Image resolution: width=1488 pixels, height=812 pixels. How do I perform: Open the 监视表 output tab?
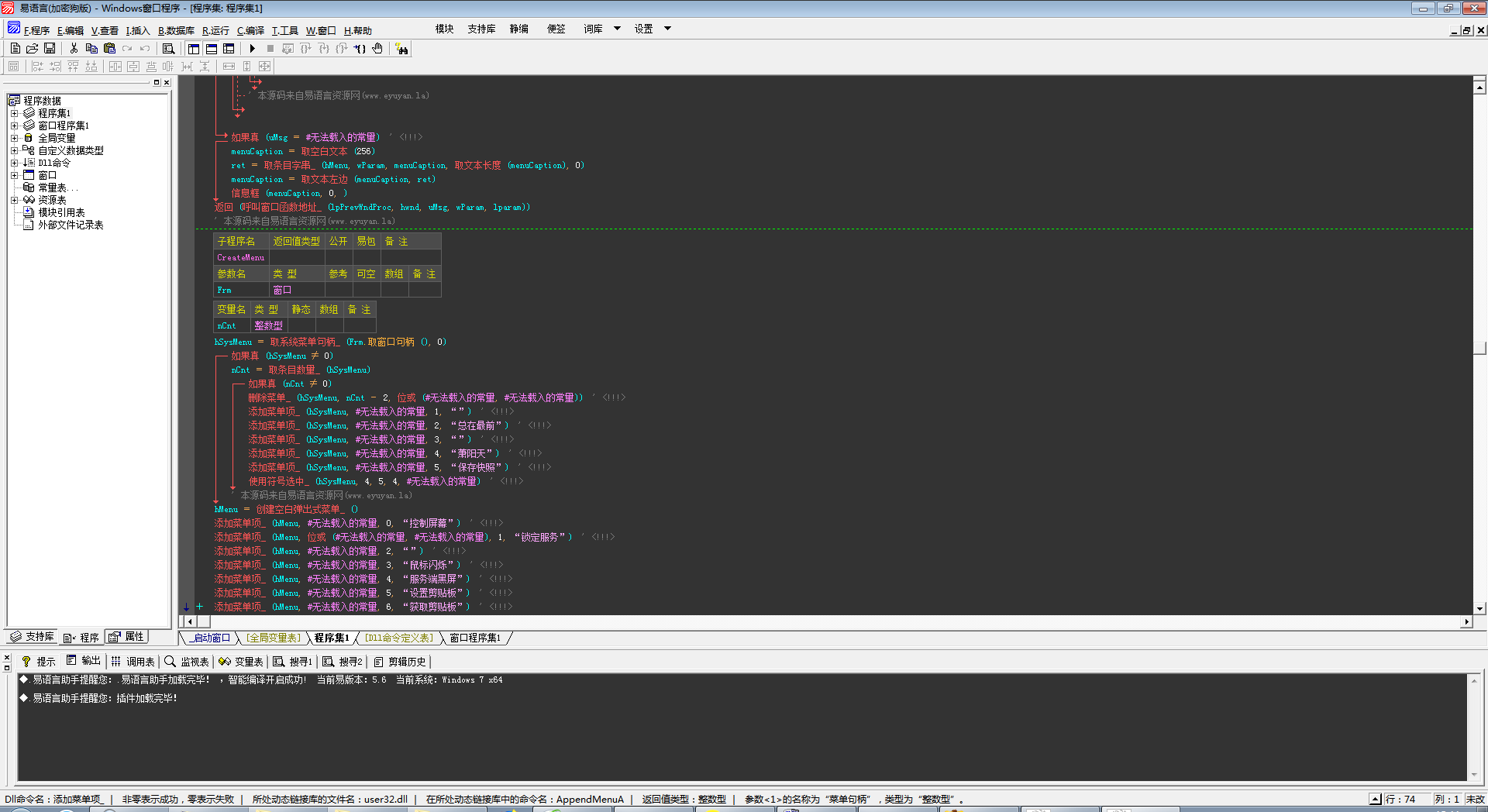[x=187, y=662]
